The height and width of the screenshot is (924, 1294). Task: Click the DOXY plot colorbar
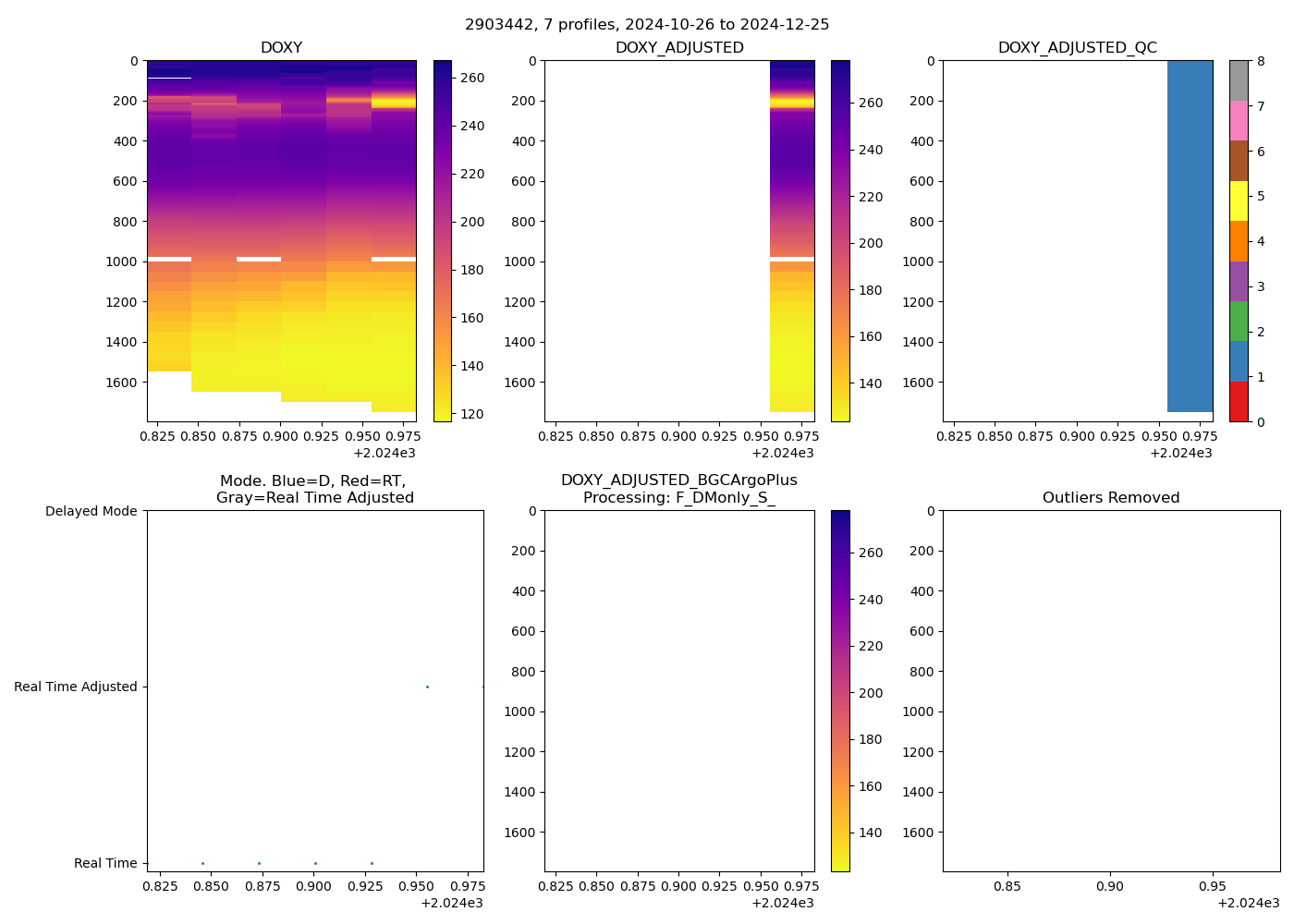[x=443, y=240]
